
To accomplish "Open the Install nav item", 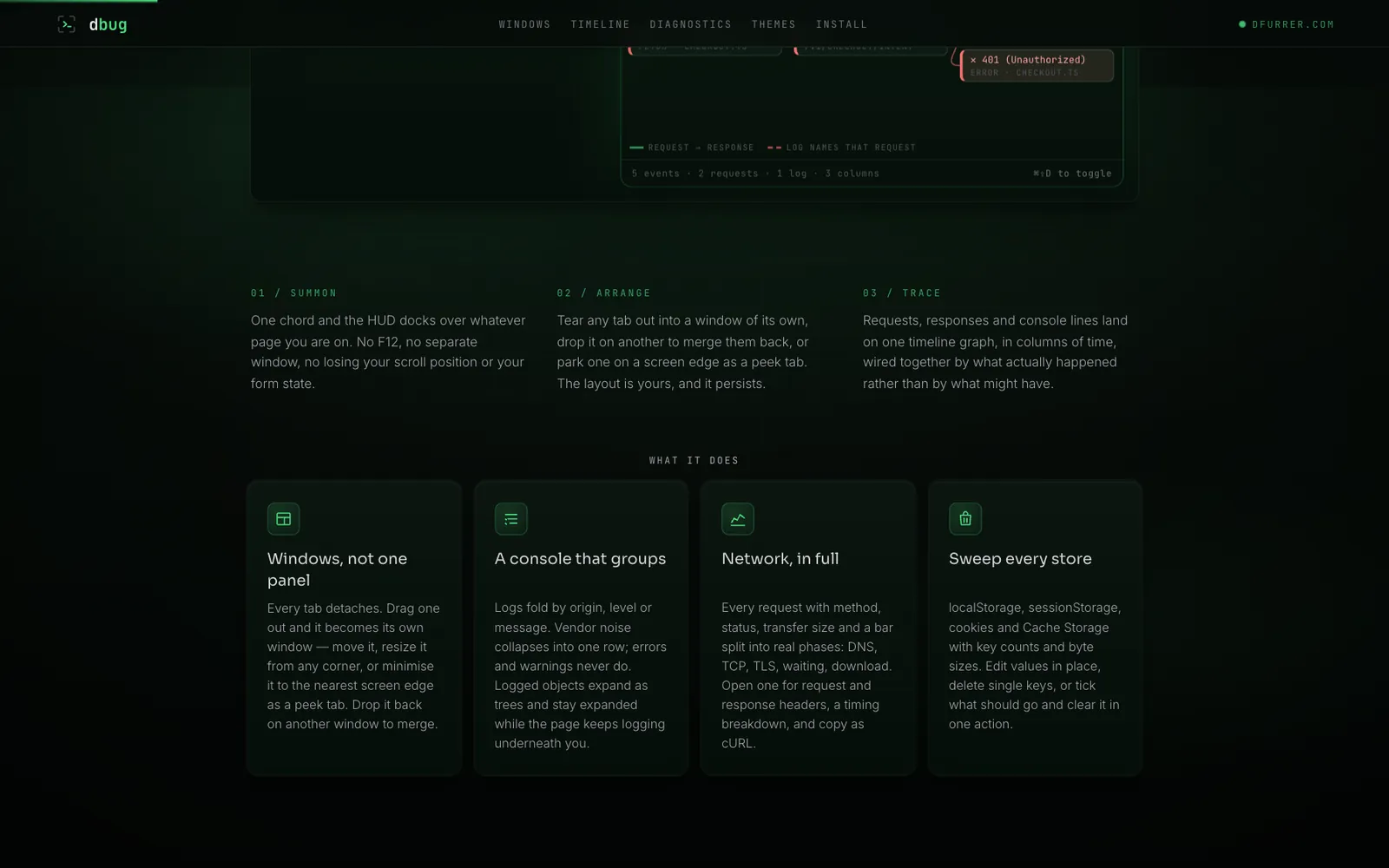I will [x=841, y=24].
